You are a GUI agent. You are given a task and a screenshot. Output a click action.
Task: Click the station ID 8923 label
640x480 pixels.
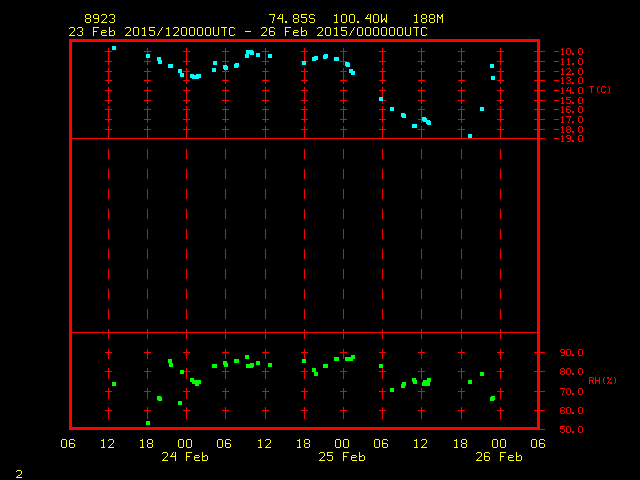pos(98,19)
